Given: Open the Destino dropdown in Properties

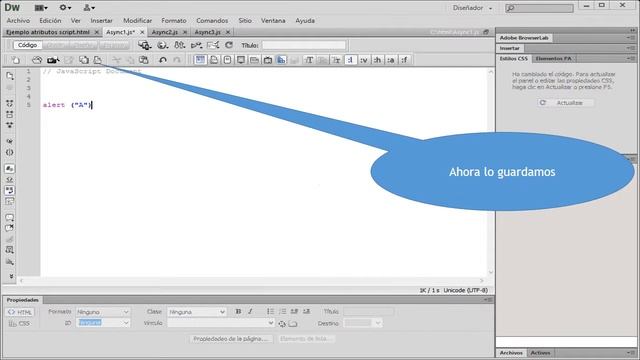Looking at the screenshot, I should [362, 323].
